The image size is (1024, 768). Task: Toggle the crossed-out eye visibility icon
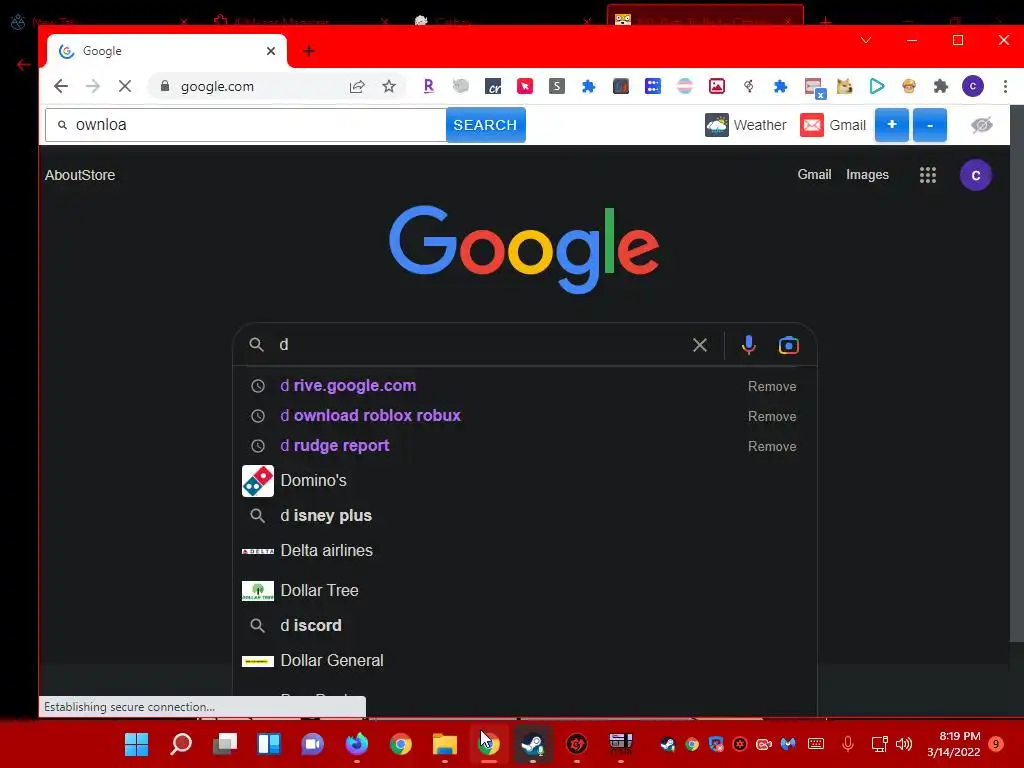coord(981,125)
